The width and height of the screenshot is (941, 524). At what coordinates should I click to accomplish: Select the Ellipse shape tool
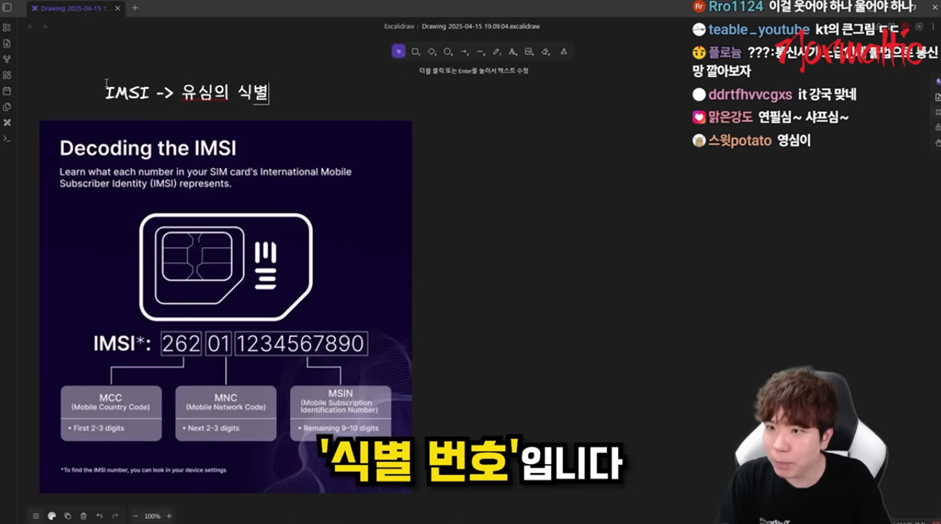448,52
